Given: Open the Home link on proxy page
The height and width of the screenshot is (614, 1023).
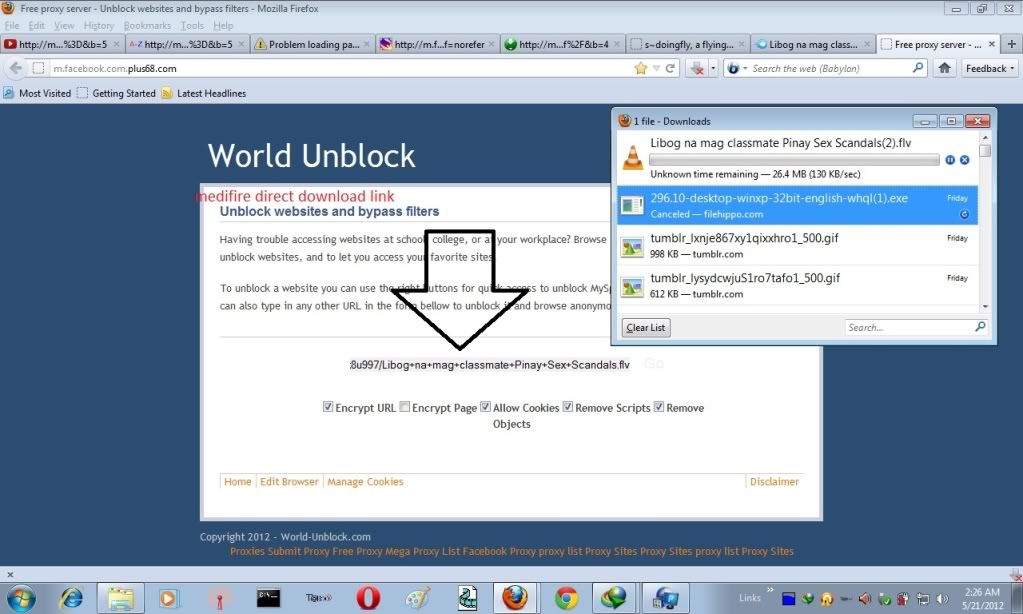Looking at the screenshot, I should 237,482.
